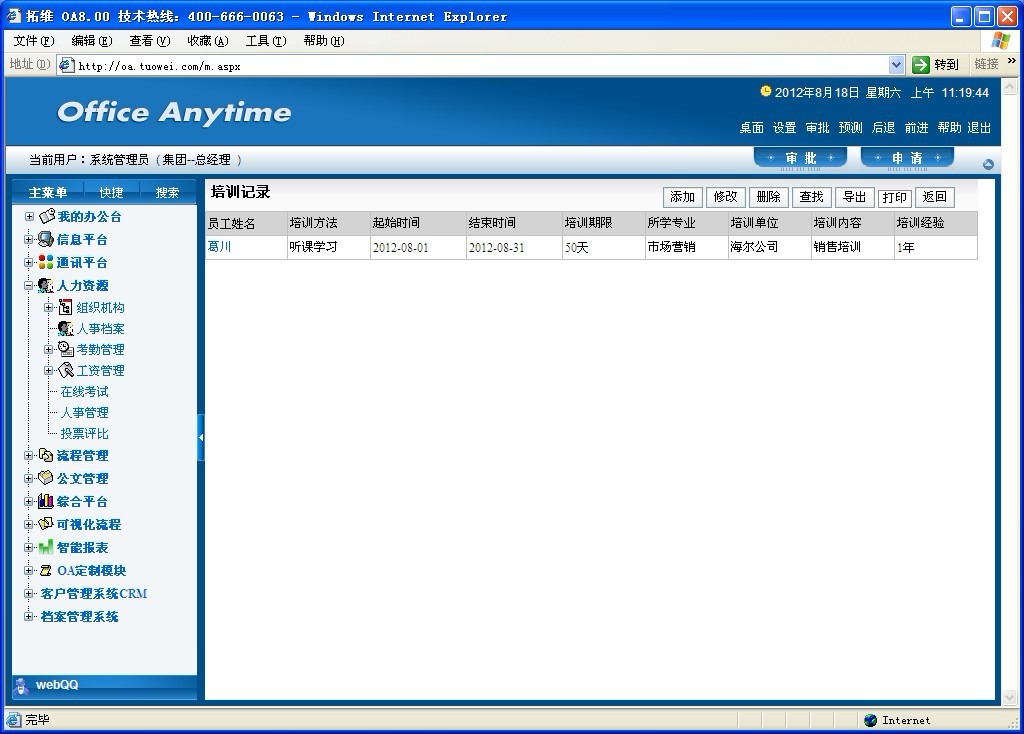This screenshot has height=734, width=1024.
Task: Open webQQ via its icon
Action: (21, 685)
